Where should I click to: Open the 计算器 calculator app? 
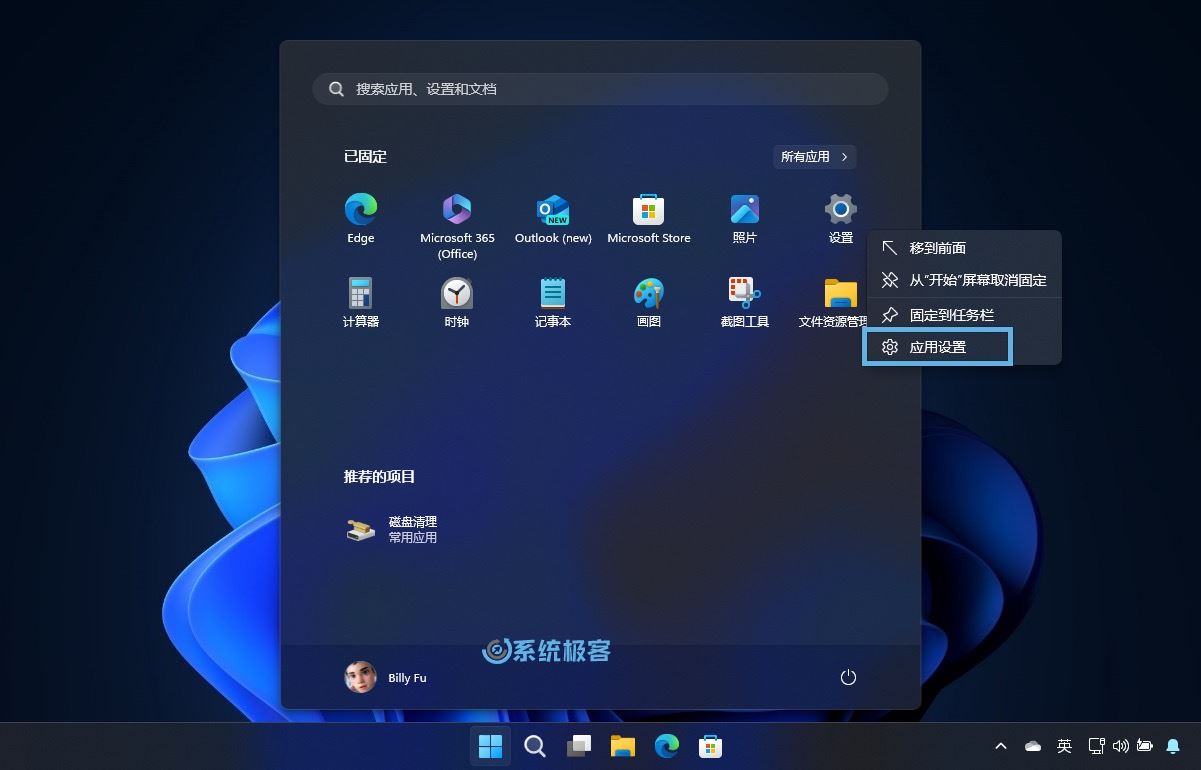361,302
